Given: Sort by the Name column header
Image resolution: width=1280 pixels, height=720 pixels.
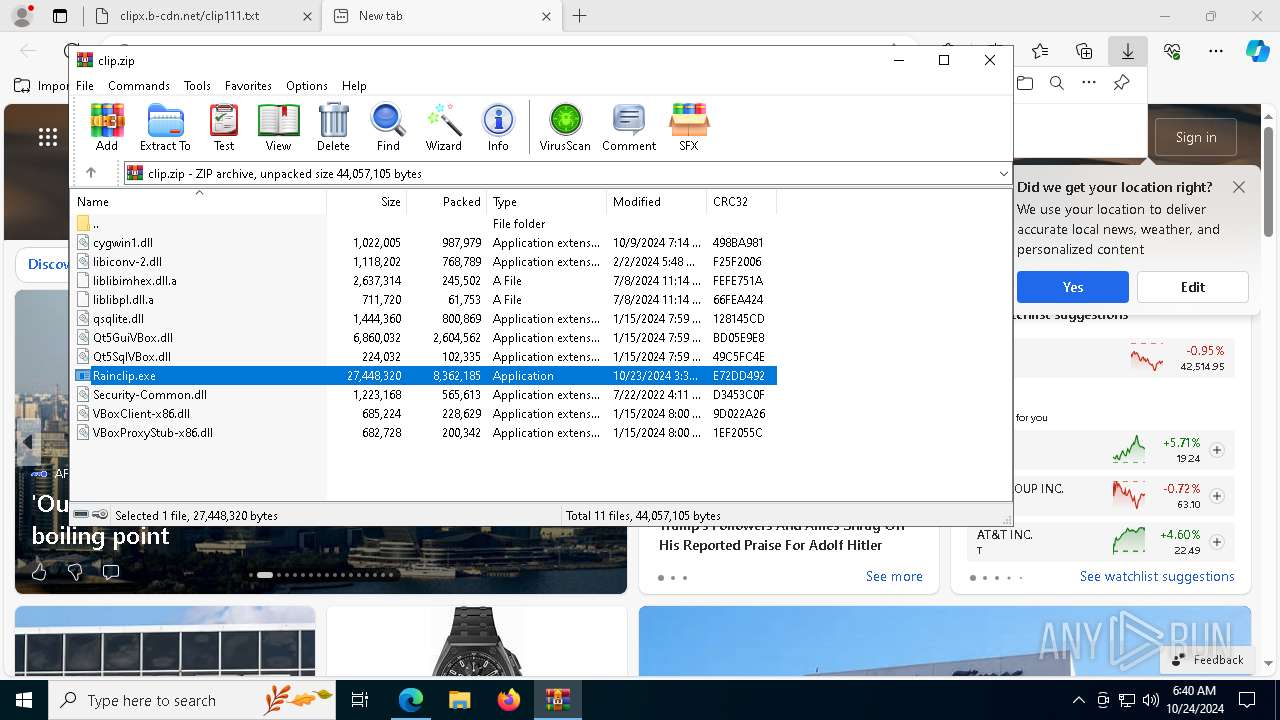Looking at the screenshot, I should [200, 202].
